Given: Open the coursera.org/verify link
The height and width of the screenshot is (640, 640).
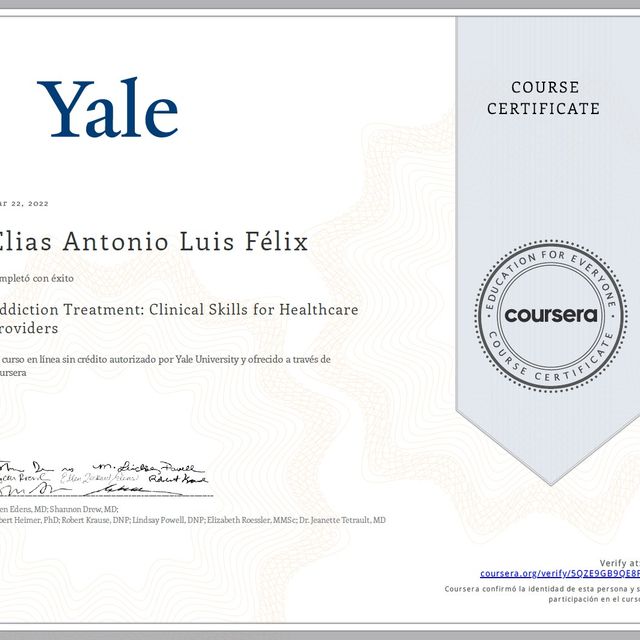Looking at the screenshot, I should (560, 573).
